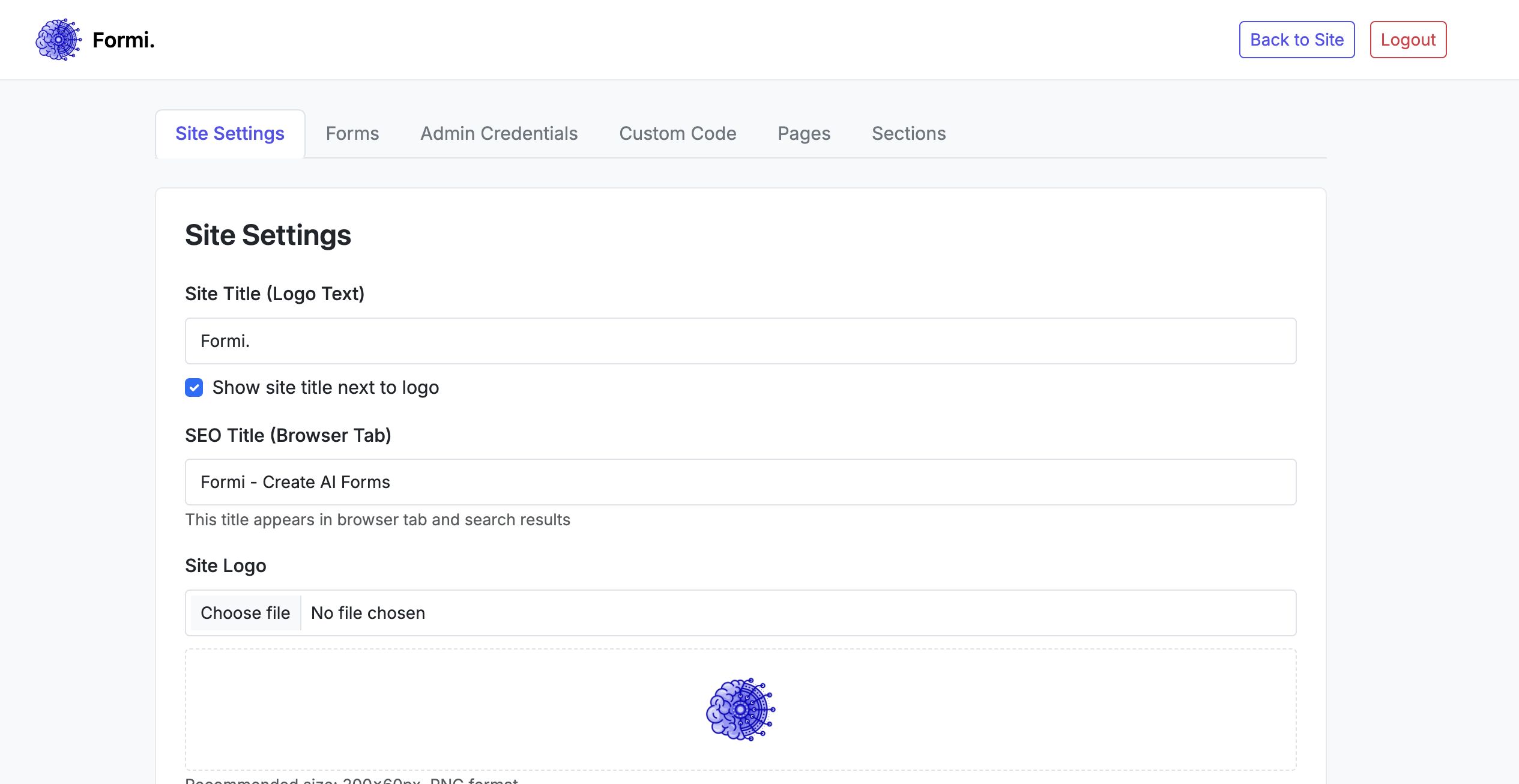Switch to the Forms tab
The image size is (1519, 784).
pyautogui.click(x=352, y=133)
